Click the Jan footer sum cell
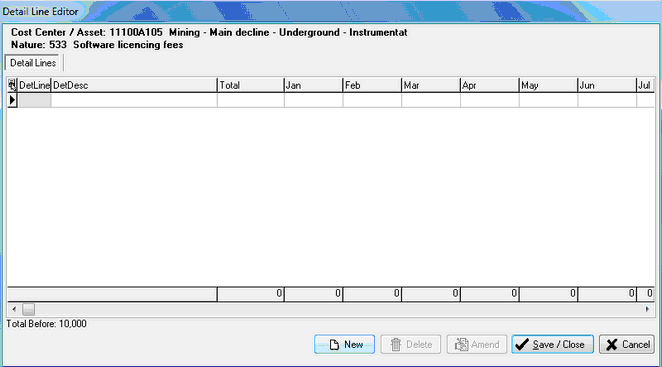This screenshot has height=367, width=662. pos(314,294)
